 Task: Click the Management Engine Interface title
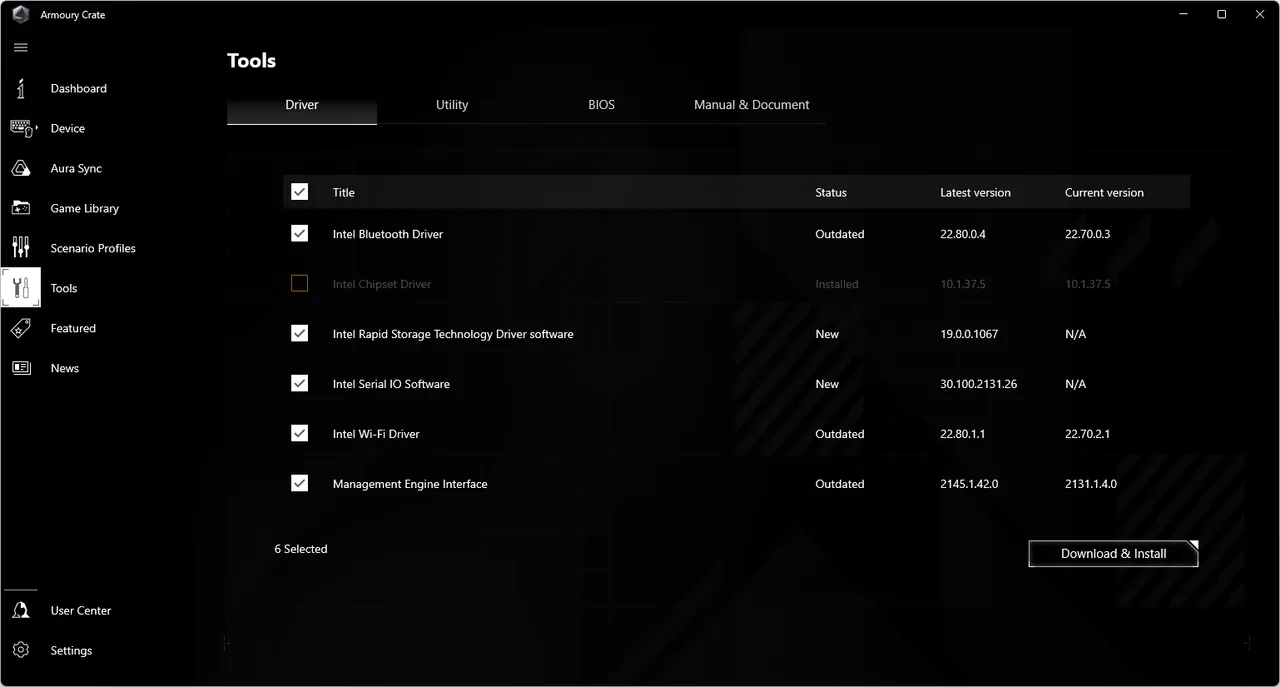pyautogui.click(x=410, y=484)
